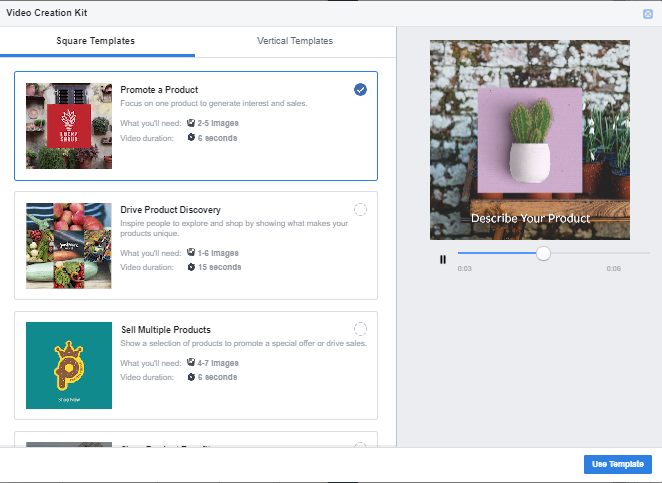This screenshot has width=662, height=483.
Task: Switch to the Vertical Templates tab
Action: point(295,41)
